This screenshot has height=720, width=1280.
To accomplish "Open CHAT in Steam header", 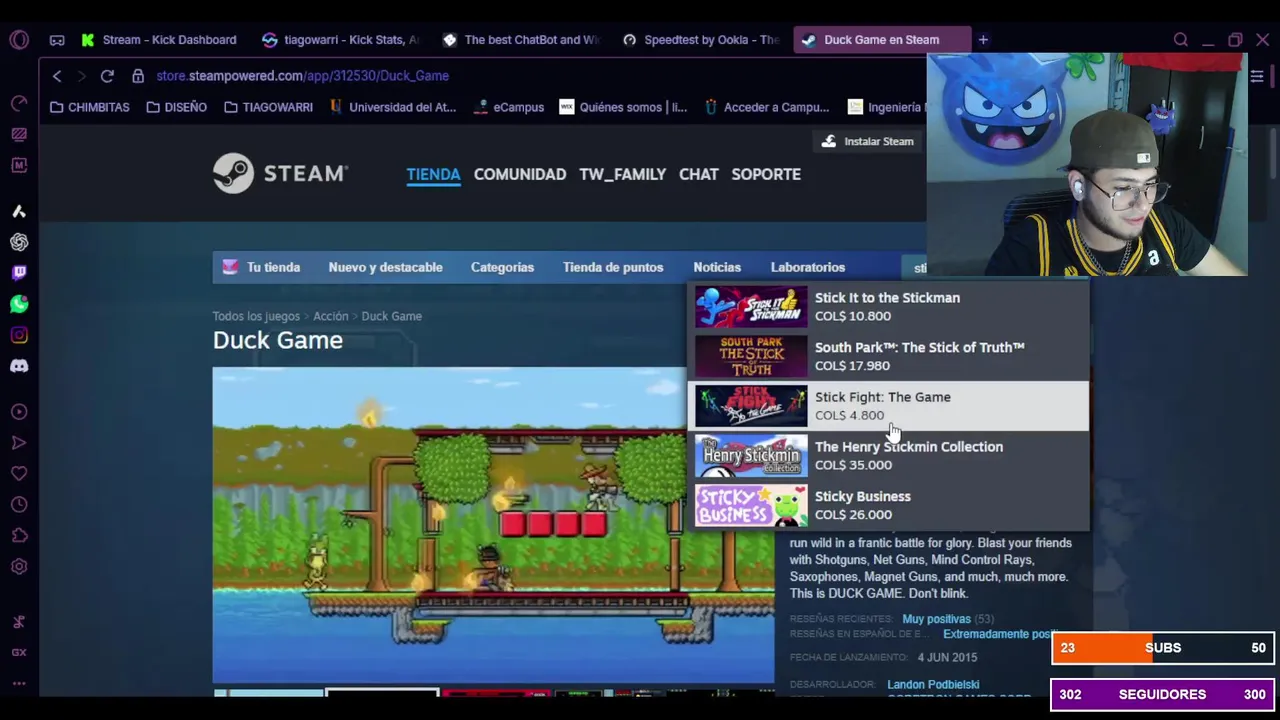I will 698,174.
